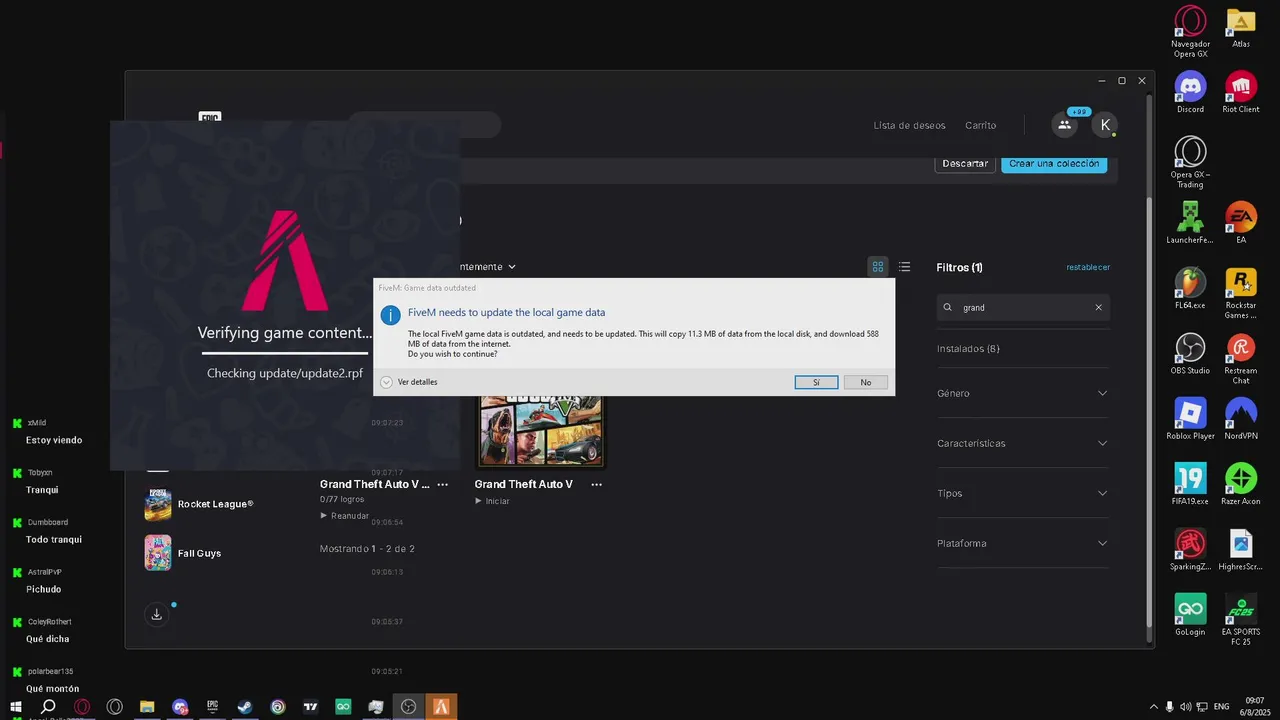1280x720 pixels.
Task: Switch library to grid view
Action: tap(878, 267)
